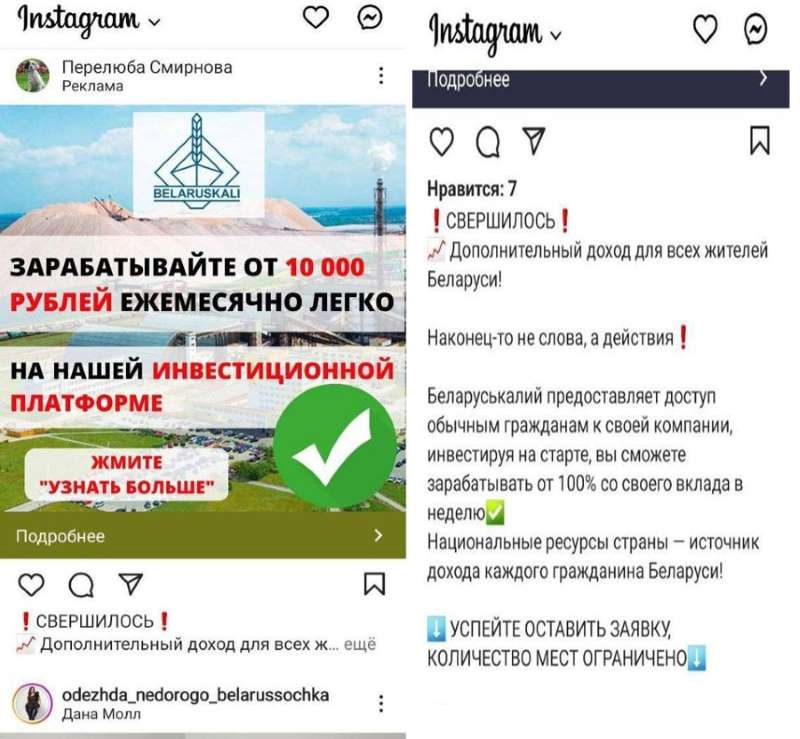Open comments on Перелюба Смирнова ad post
This screenshot has height=739, width=800.
pos(81,585)
